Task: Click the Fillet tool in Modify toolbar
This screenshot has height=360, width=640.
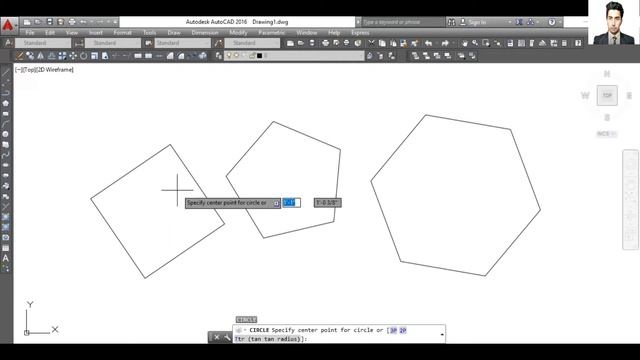Action: pos(181,56)
